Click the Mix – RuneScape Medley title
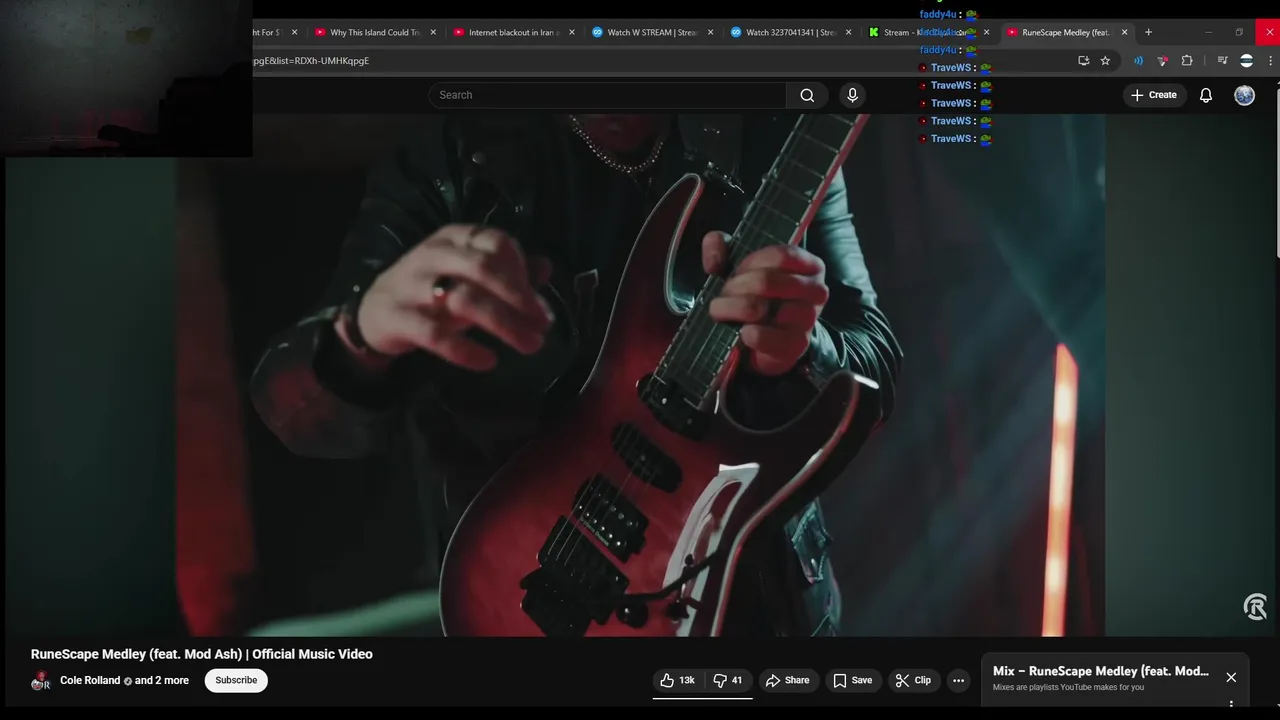Viewport: 1280px width, 720px height. pos(1100,671)
